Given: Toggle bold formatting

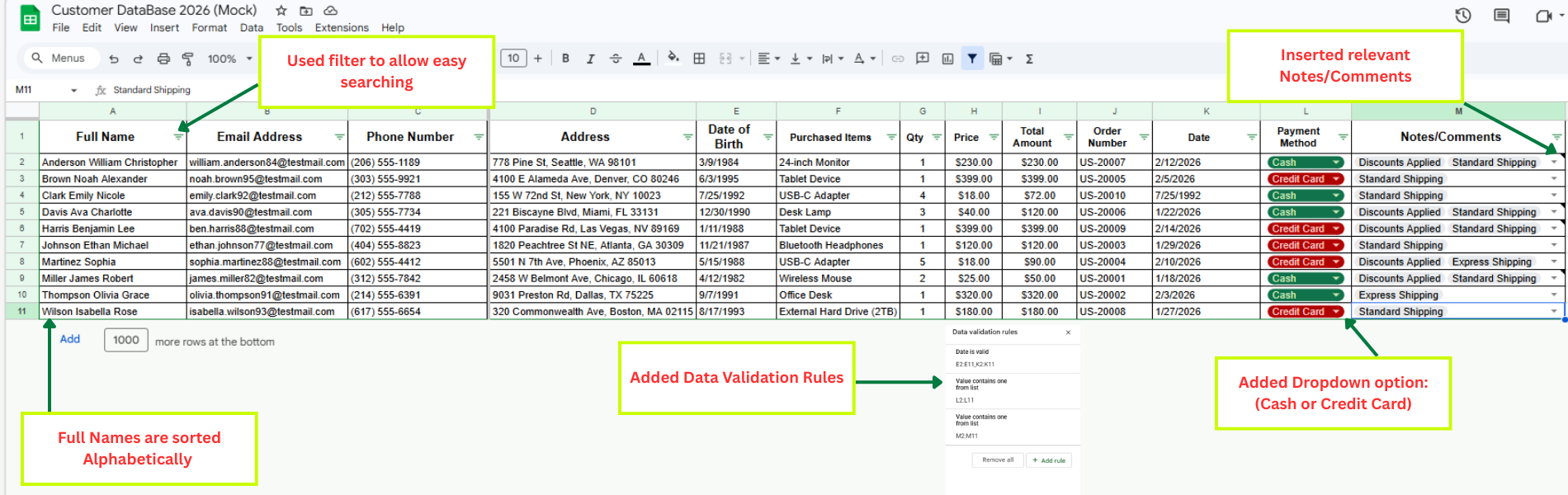Looking at the screenshot, I should (x=565, y=59).
